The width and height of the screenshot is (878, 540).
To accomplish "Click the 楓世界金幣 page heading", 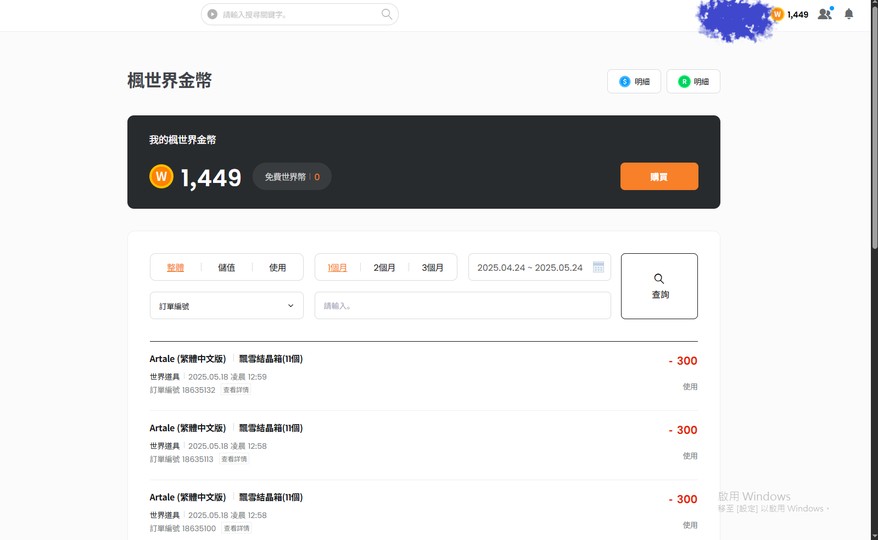I will 170,81.
